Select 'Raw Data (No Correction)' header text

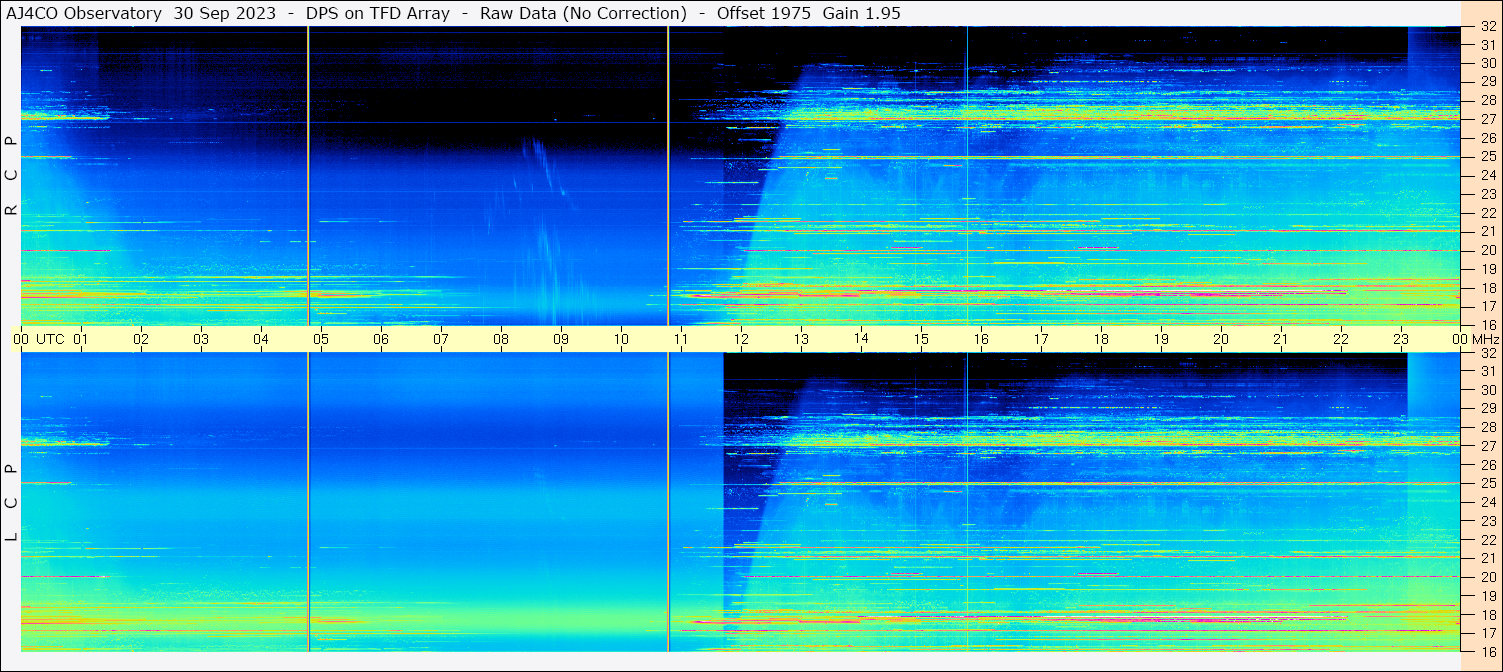coord(583,13)
